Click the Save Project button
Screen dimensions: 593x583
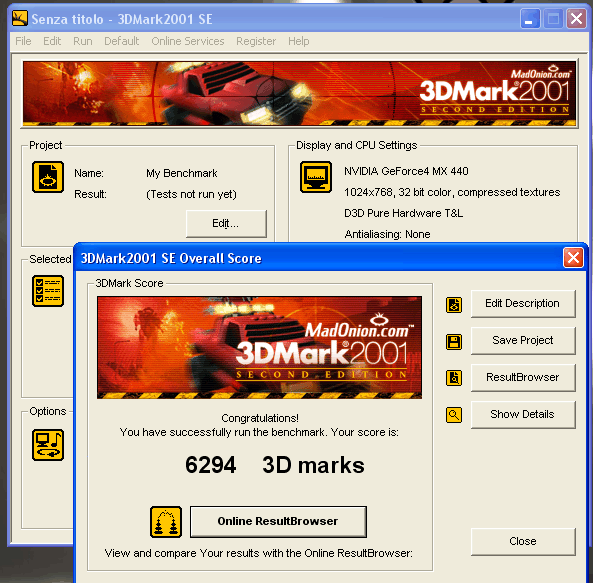(523, 340)
